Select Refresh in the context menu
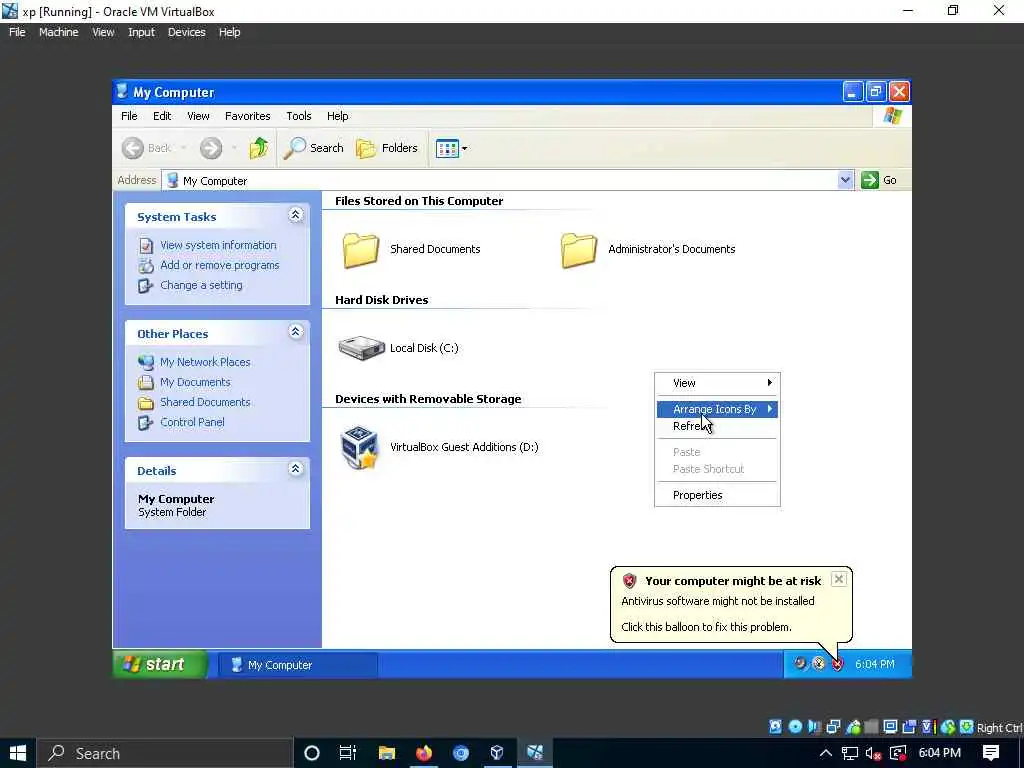The height and width of the screenshot is (768, 1024). (x=717, y=426)
